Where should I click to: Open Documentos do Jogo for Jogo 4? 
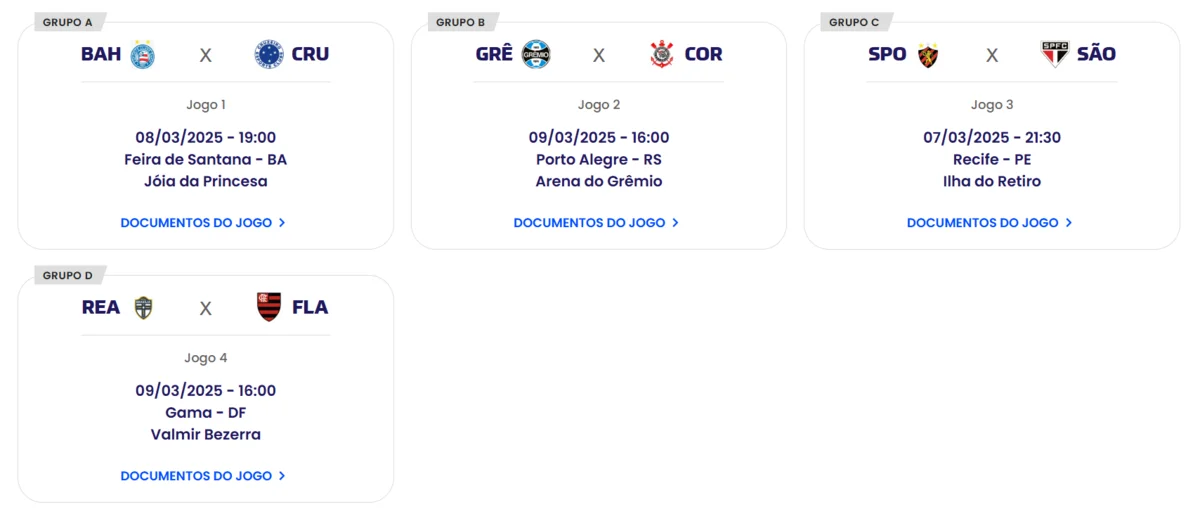[204, 476]
